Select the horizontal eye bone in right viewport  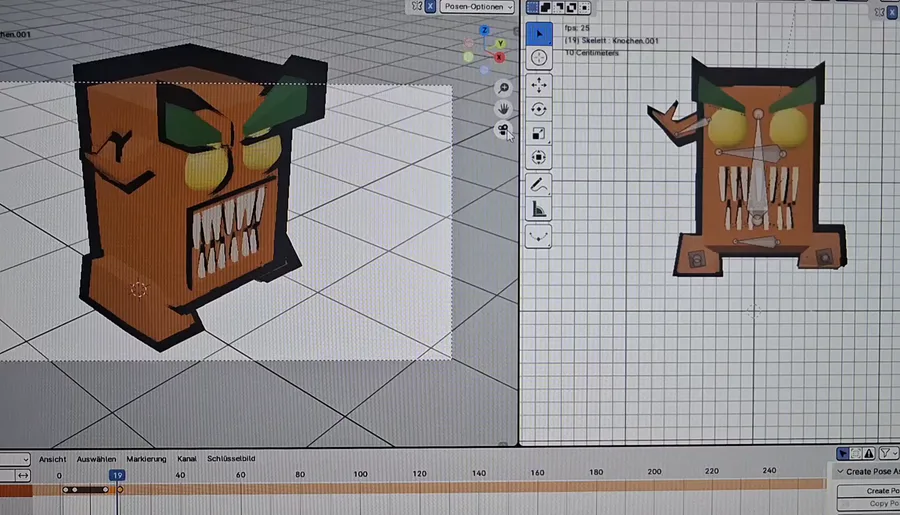pos(750,153)
